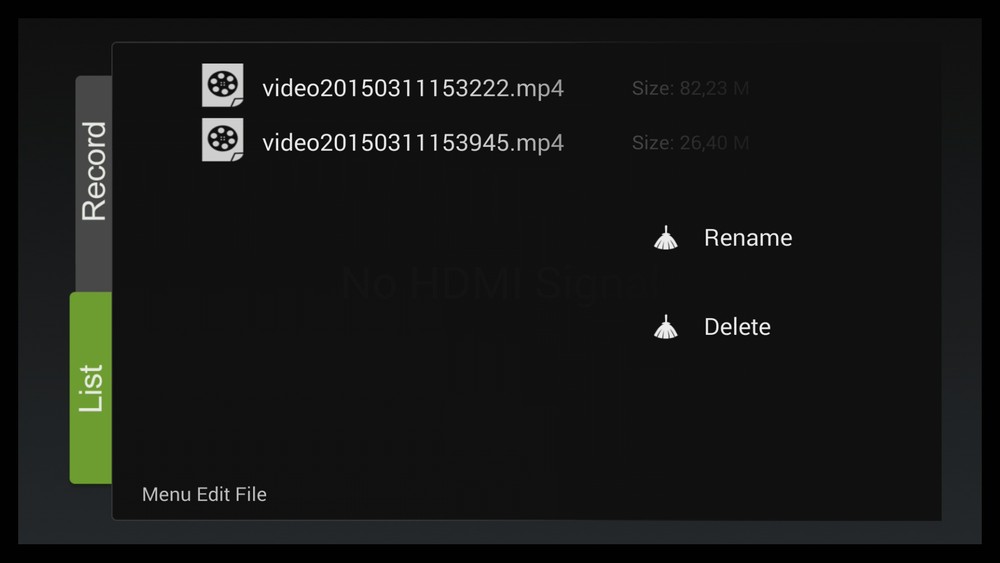The height and width of the screenshot is (563, 1000).
Task: Click the broom icon beside Rename
Action: (x=666, y=238)
